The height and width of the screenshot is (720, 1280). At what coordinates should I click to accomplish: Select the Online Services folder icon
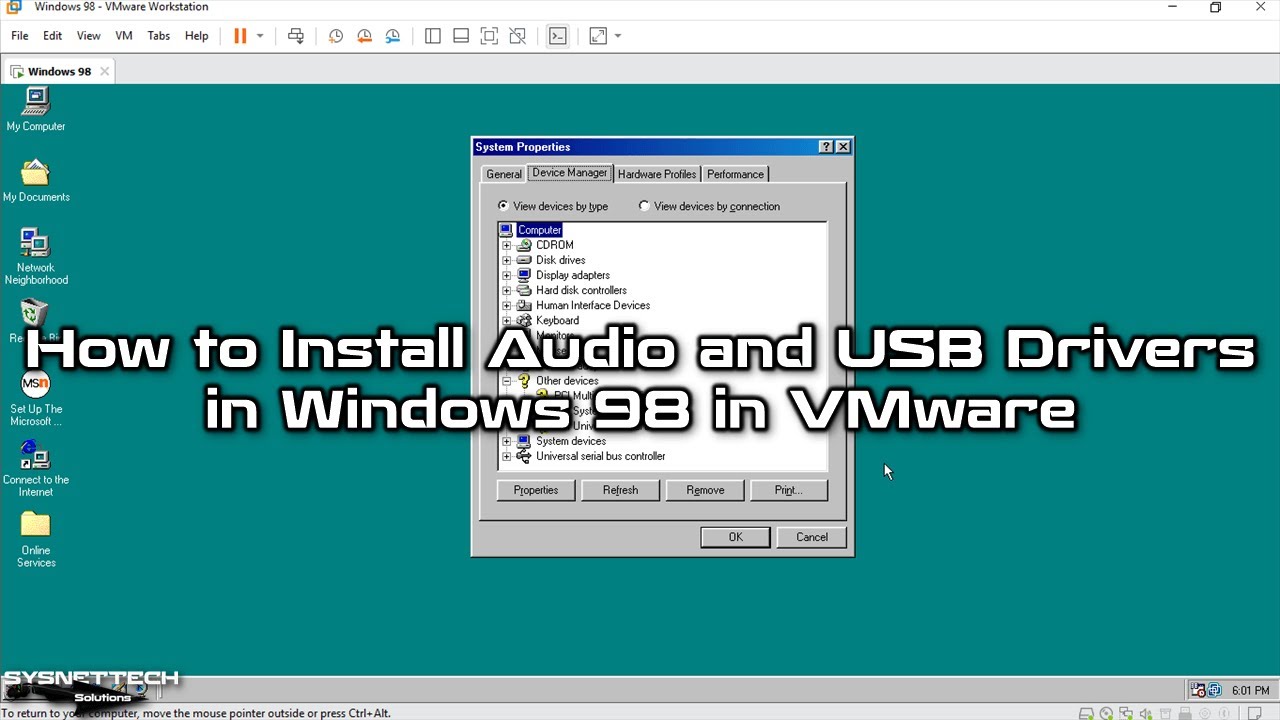tap(36, 540)
